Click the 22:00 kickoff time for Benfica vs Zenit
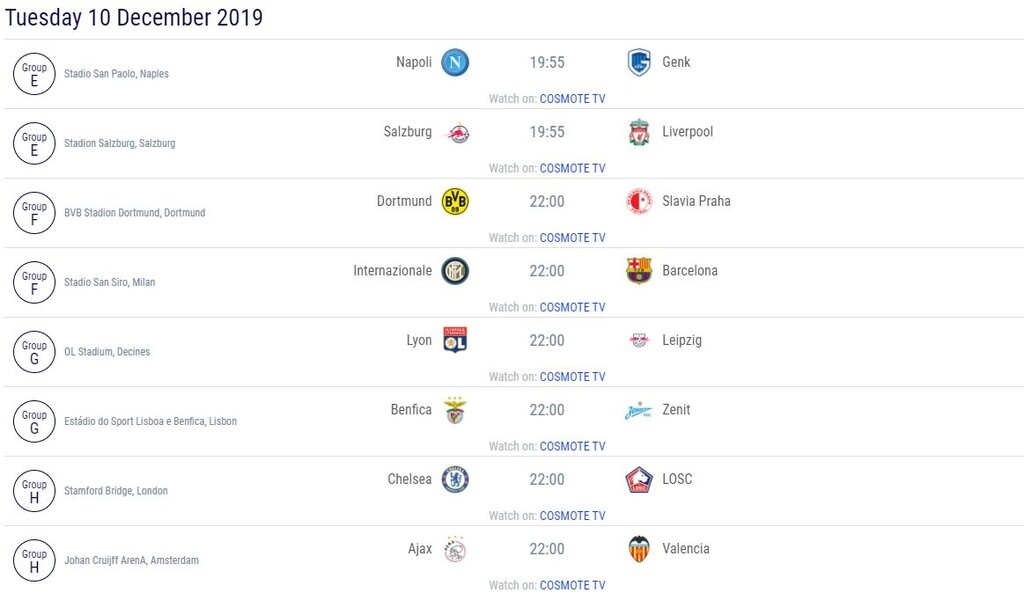 click(x=547, y=410)
